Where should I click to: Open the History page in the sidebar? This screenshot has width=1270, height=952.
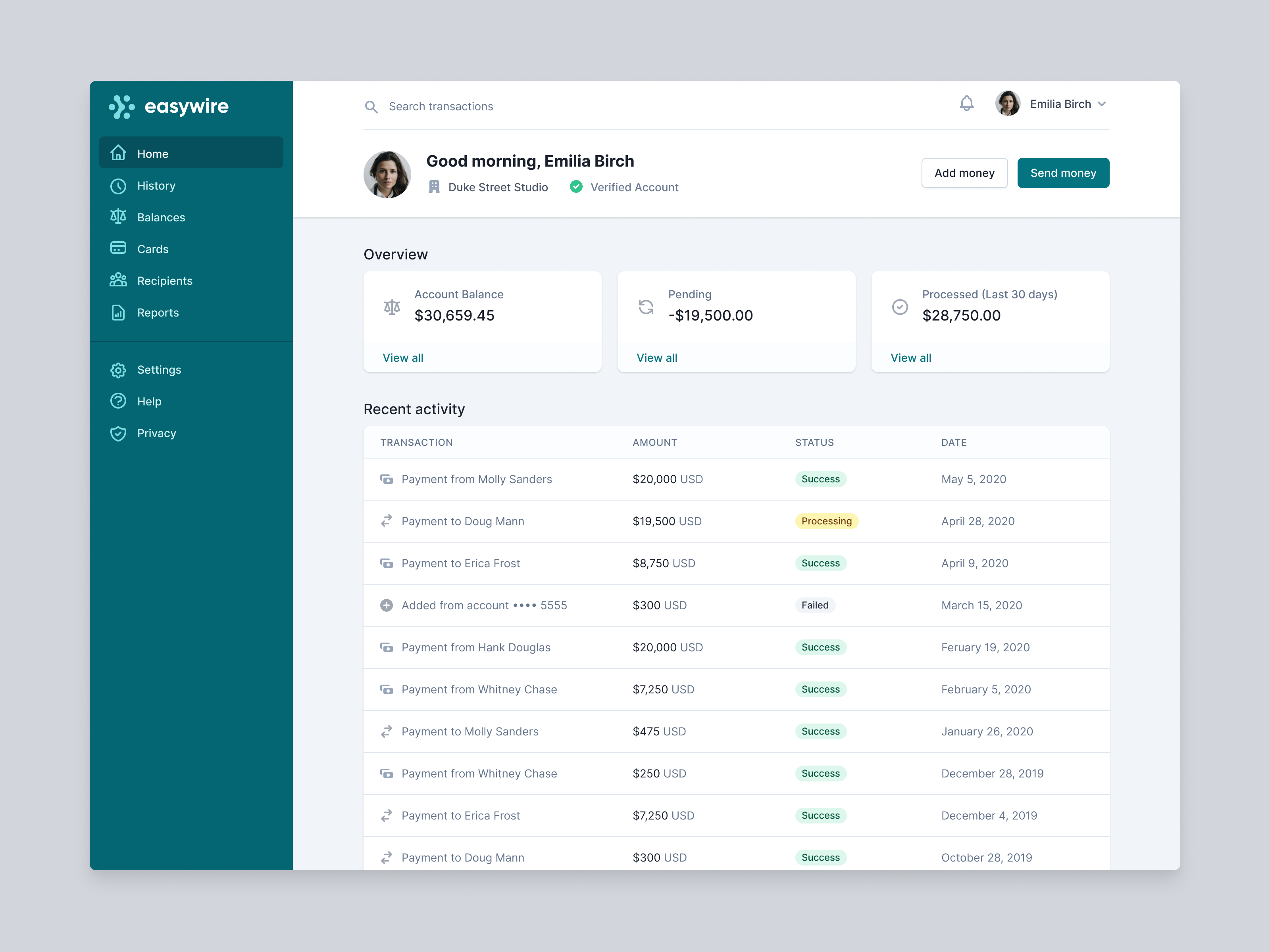[x=156, y=186]
